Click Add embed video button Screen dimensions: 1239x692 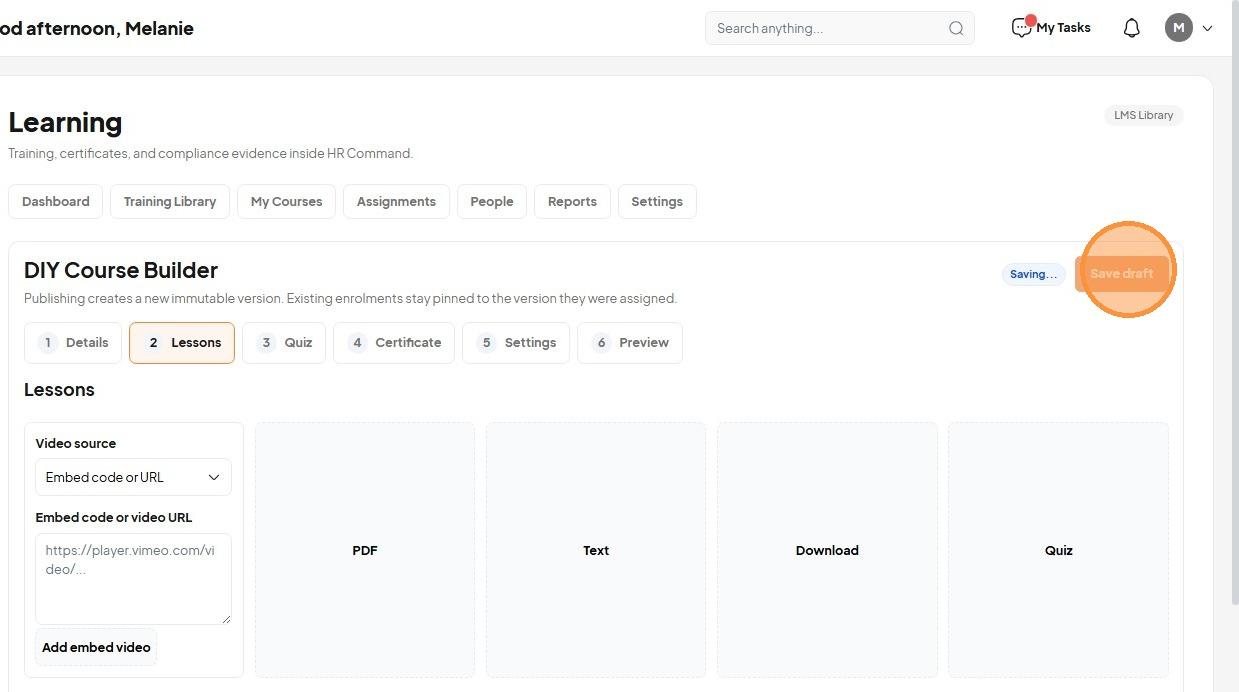[96, 647]
